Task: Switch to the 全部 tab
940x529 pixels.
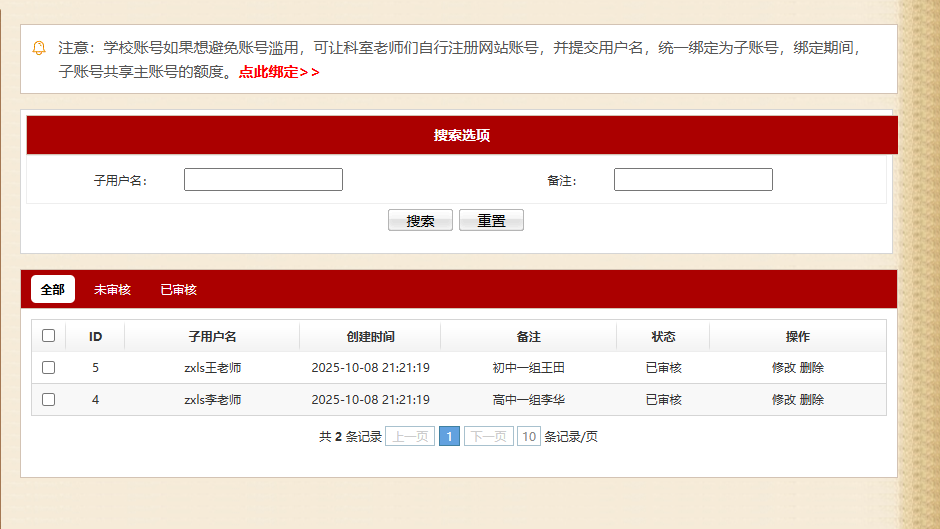Action: pos(53,289)
